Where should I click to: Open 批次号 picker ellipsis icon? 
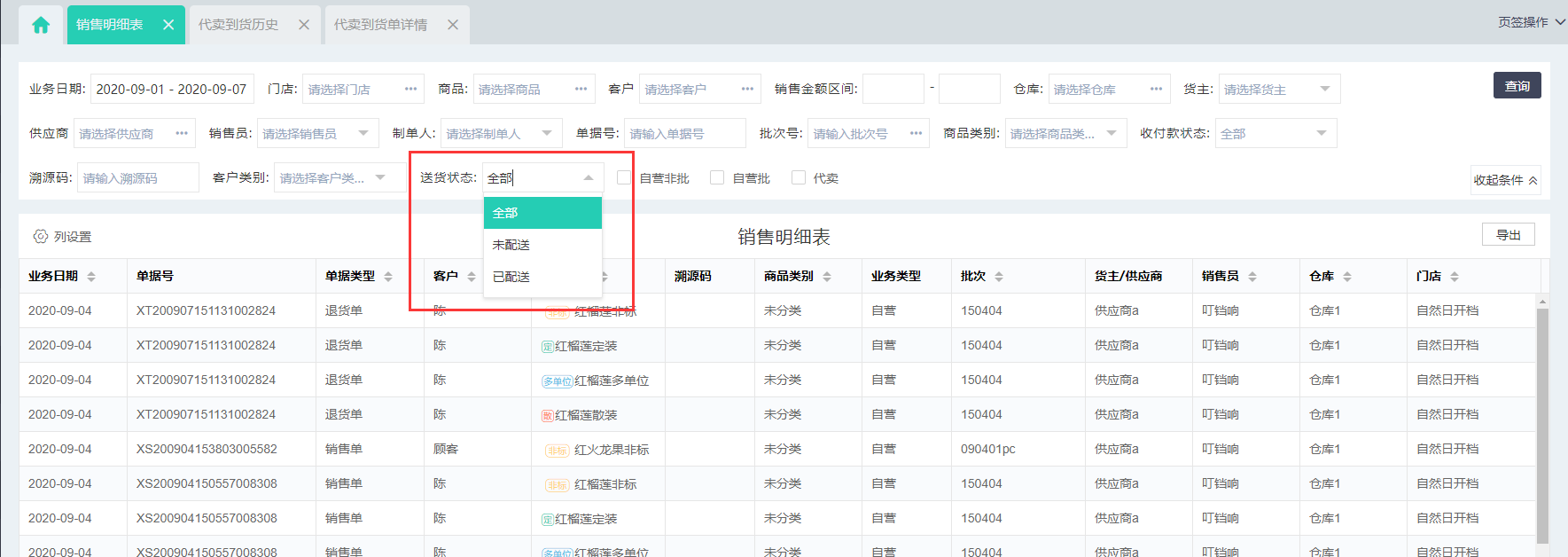(x=917, y=133)
